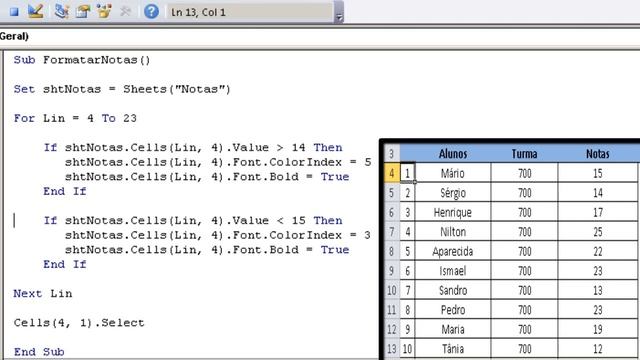Click the cell with name Mário
This screenshot has height=360, width=640.
pos(453,173)
